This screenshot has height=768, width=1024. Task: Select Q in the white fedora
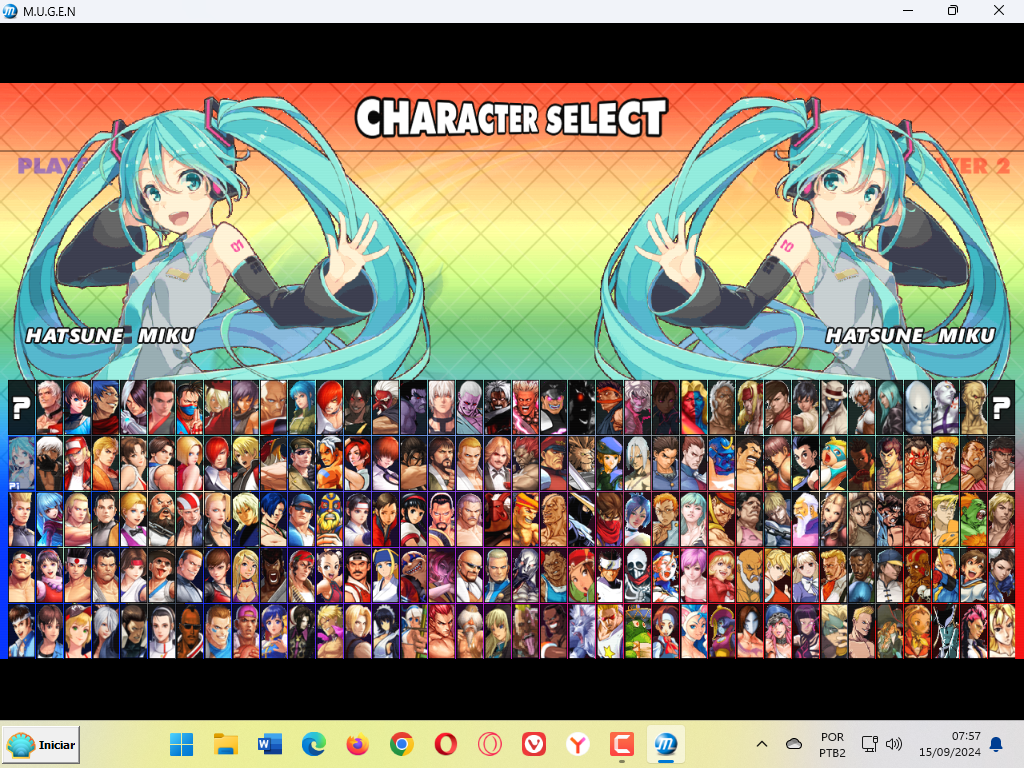coord(833,408)
